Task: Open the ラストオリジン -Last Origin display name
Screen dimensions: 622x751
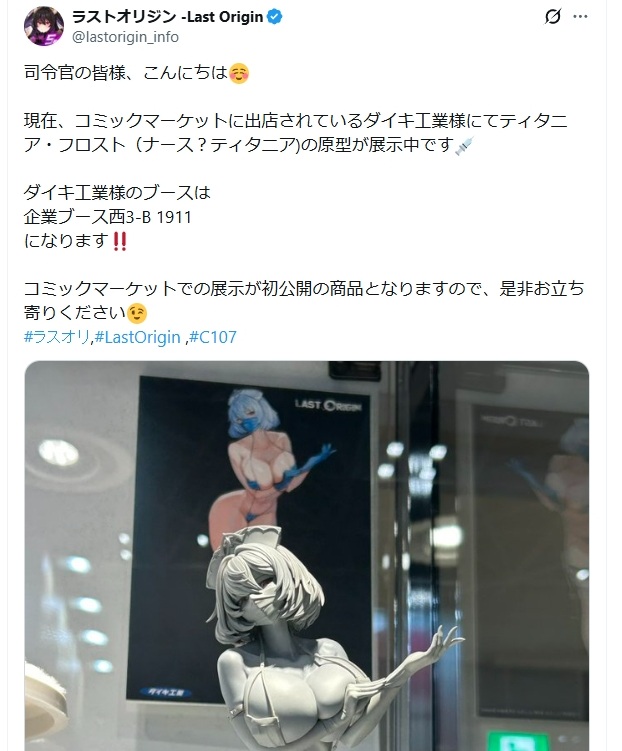Action: 168,17
